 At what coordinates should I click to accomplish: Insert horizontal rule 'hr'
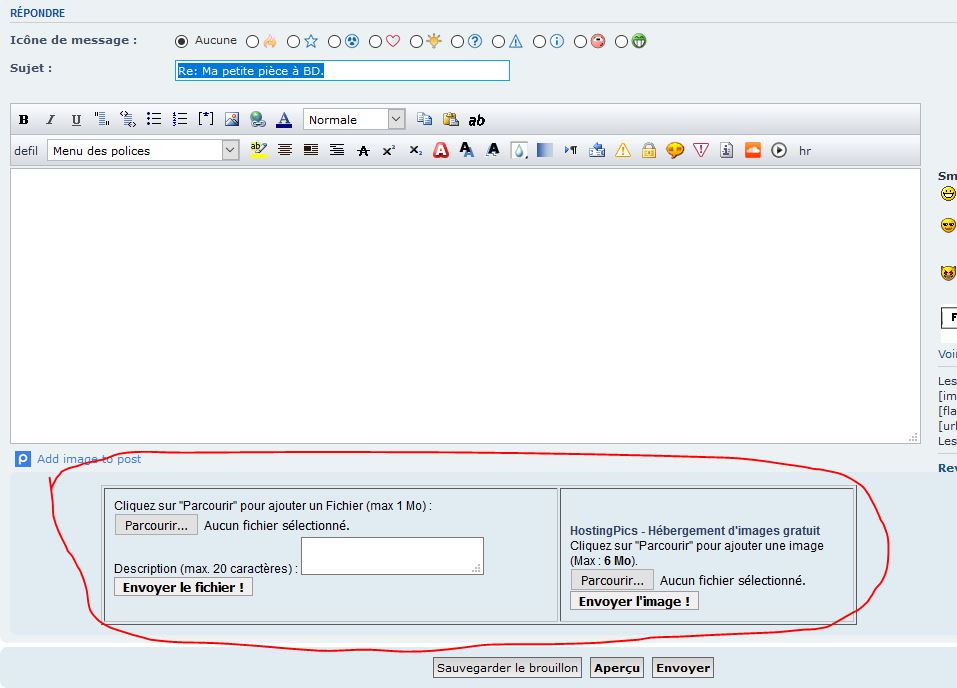point(805,151)
